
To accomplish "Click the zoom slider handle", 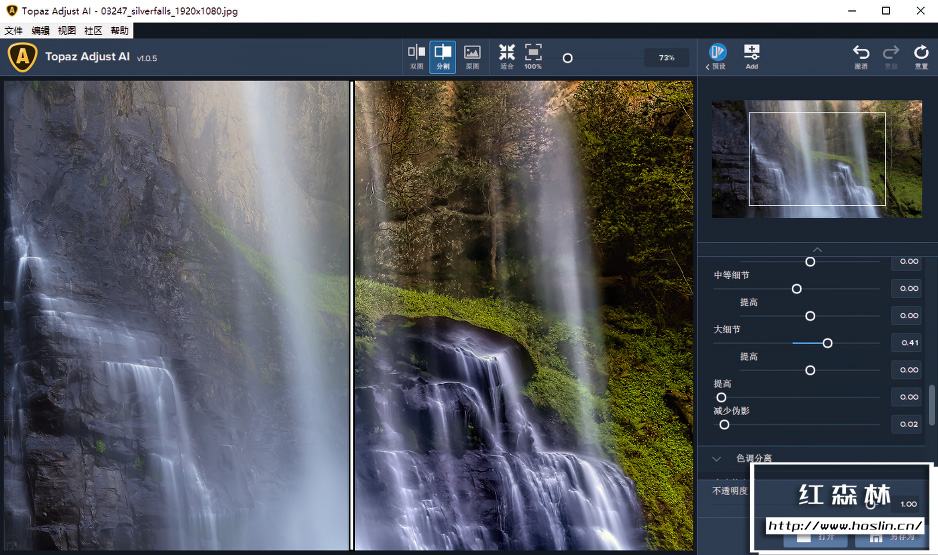I will (568, 58).
